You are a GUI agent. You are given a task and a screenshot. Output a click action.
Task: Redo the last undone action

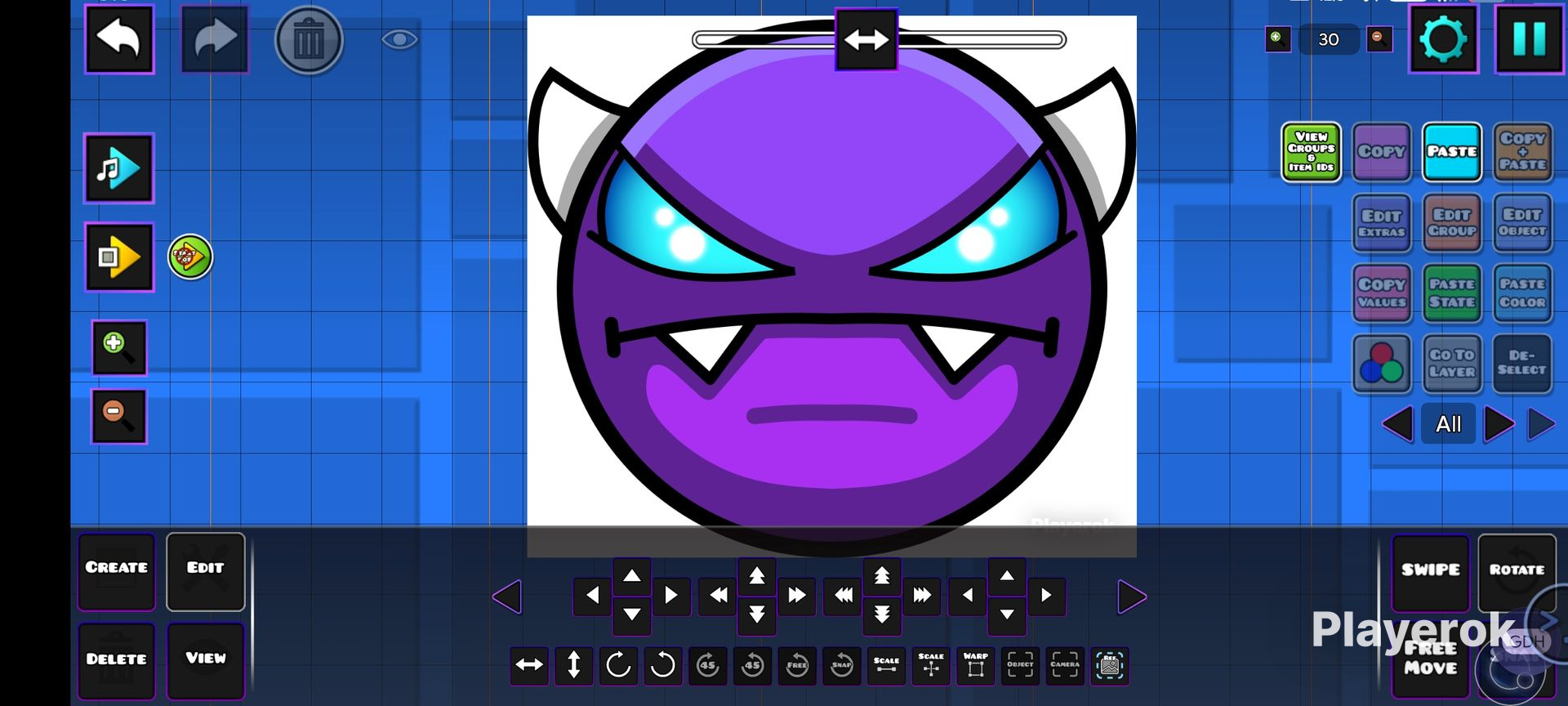215,39
